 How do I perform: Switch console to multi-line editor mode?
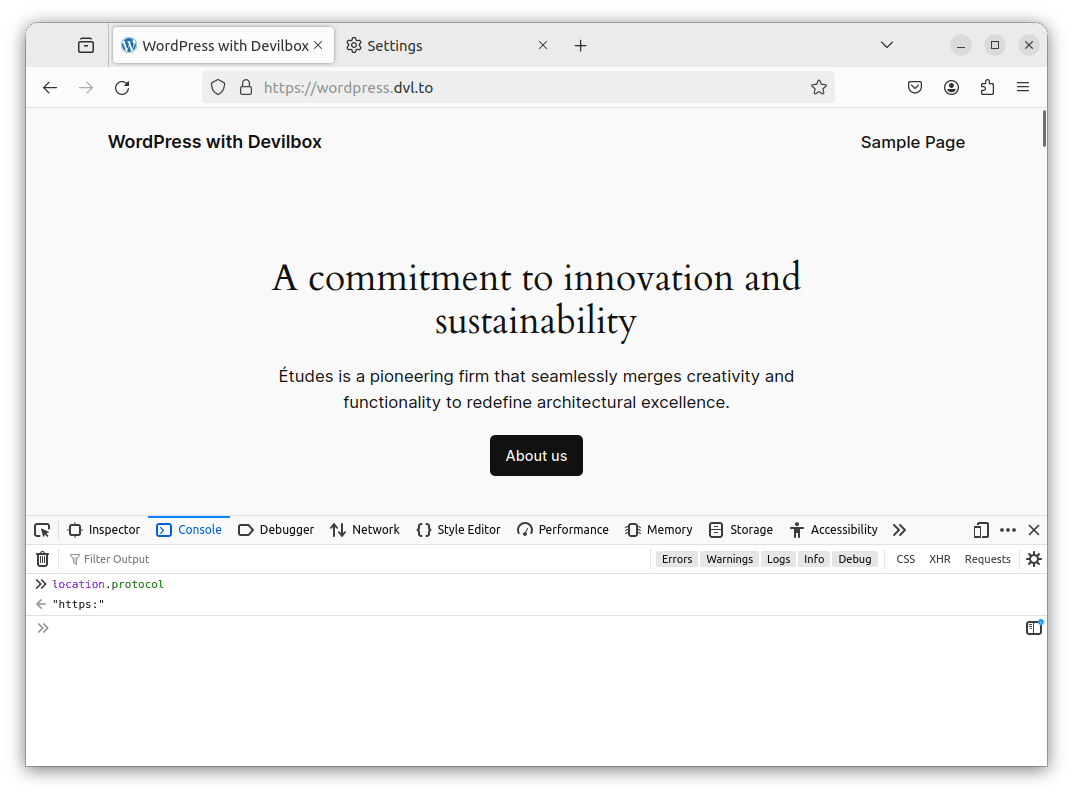click(x=1034, y=628)
